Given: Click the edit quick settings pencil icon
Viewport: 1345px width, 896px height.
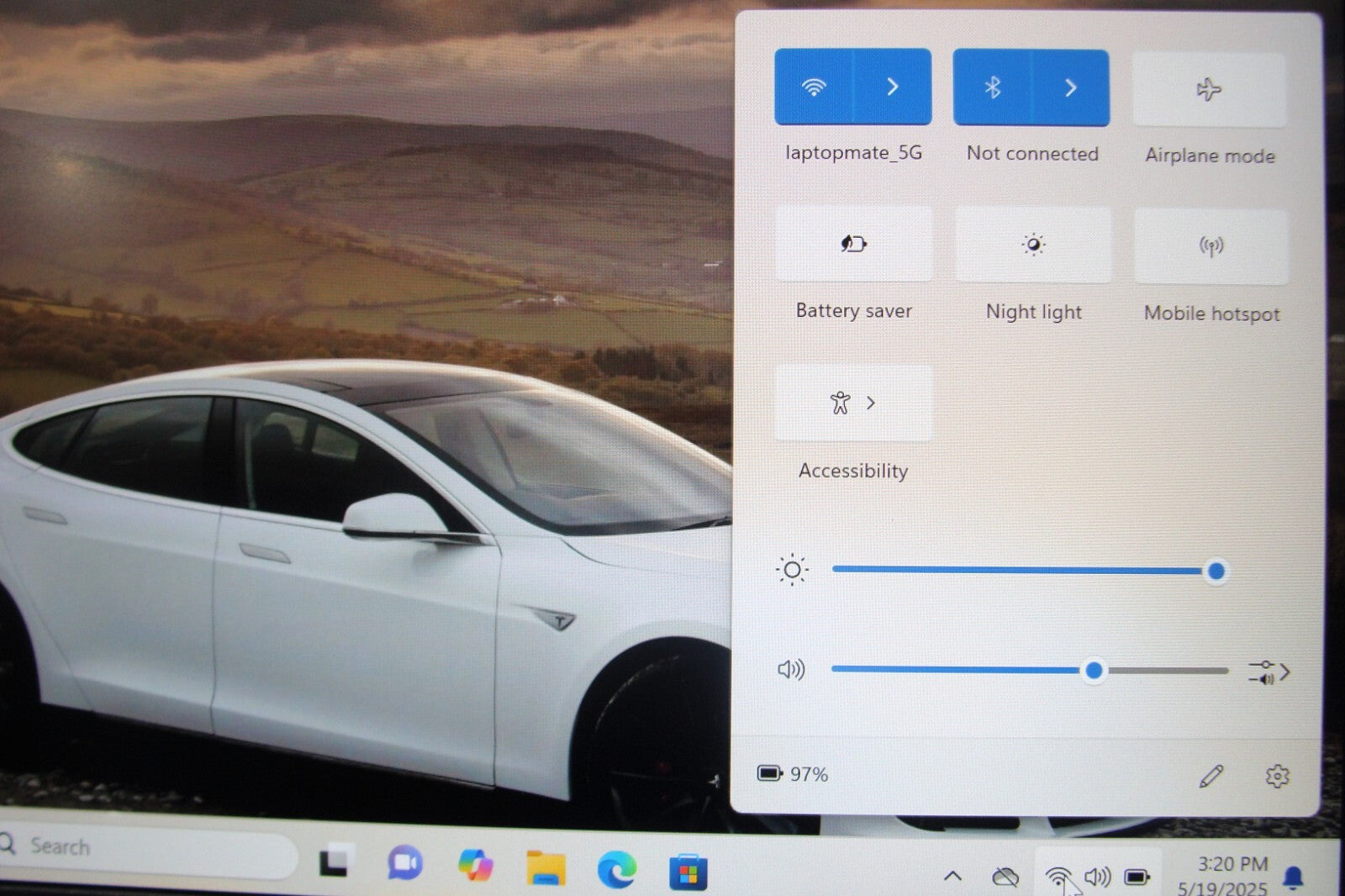Looking at the screenshot, I should (1210, 776).
